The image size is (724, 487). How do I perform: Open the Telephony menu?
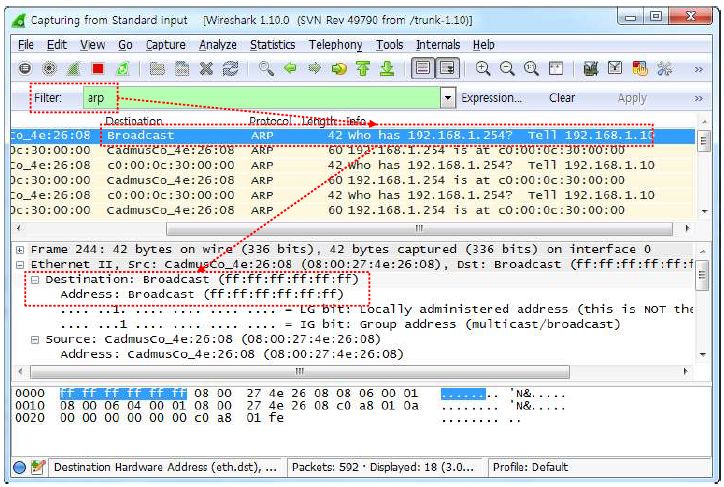336,45
